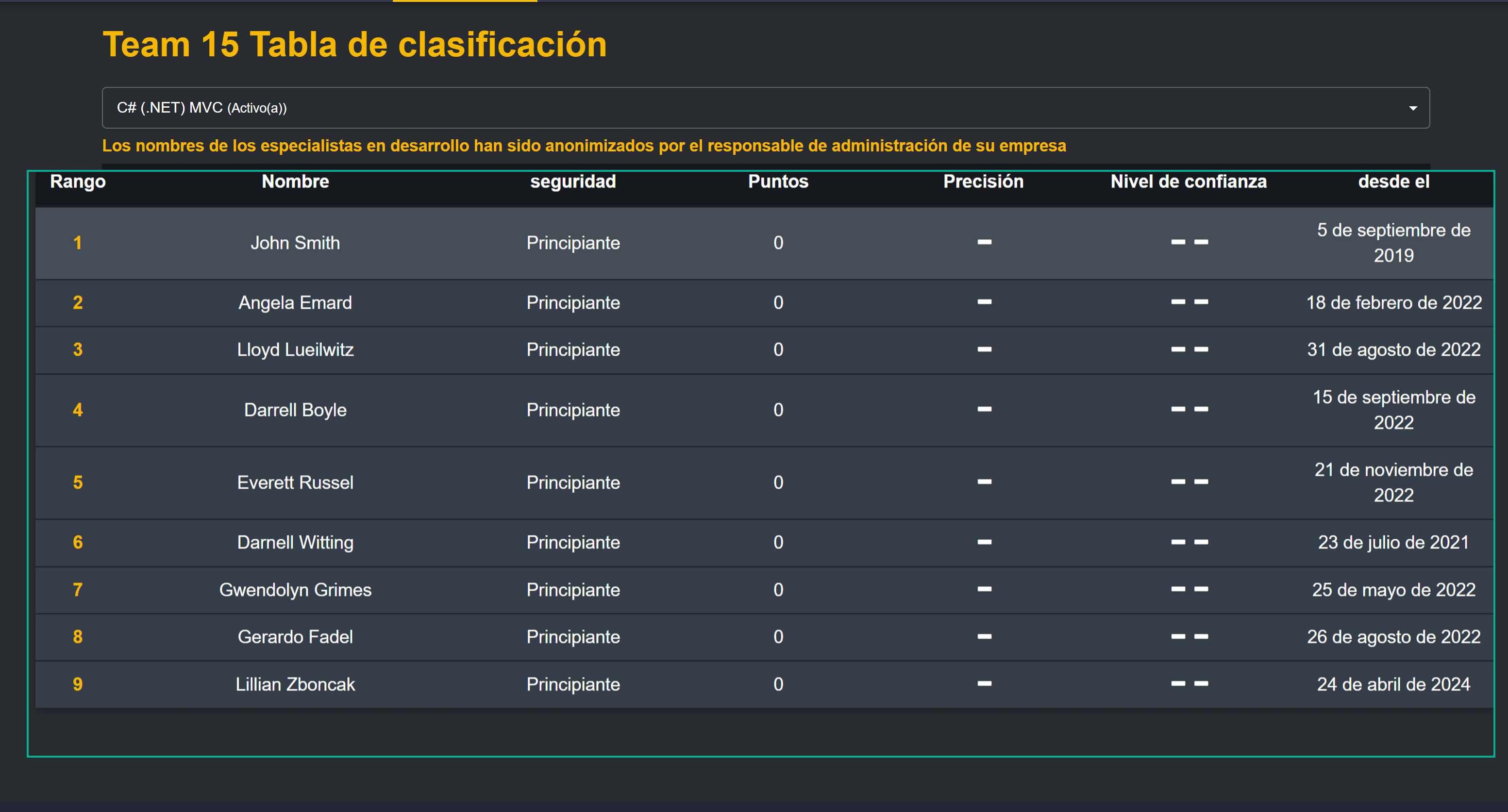Image resolution: width=1508 pixels, height=812 pixels.
Task: Click the date 26 de agosto de 2022
Action: click(x=1393, y=636)
